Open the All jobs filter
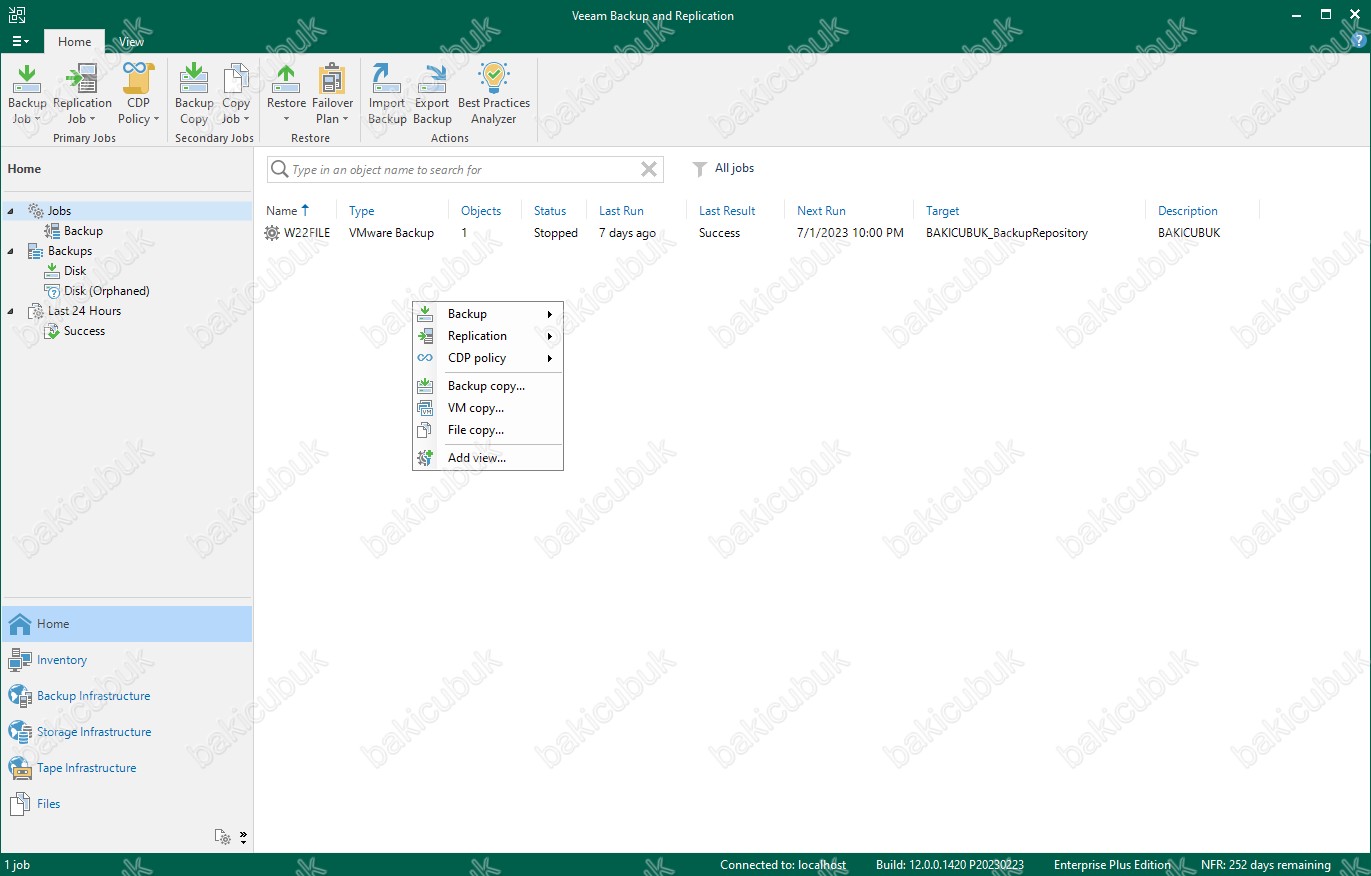 724,169
